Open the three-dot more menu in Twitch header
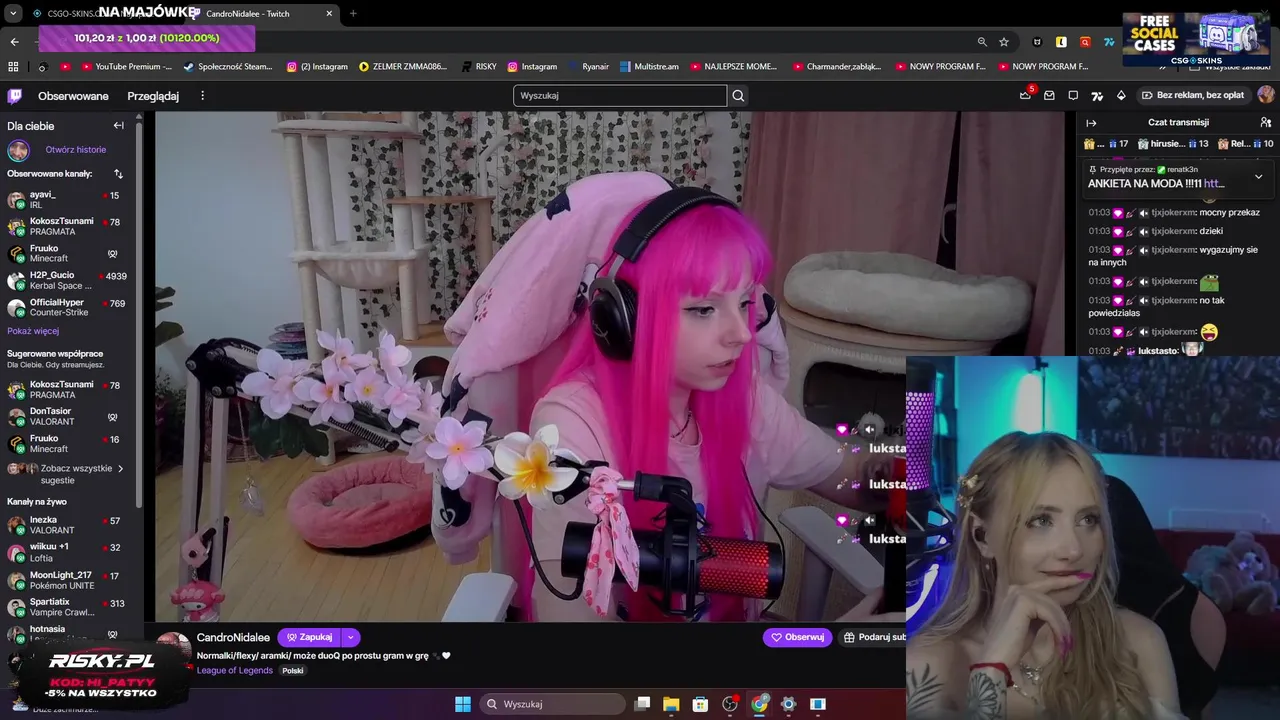This screenshot has height=720, width=1280. tap(202, 96)
